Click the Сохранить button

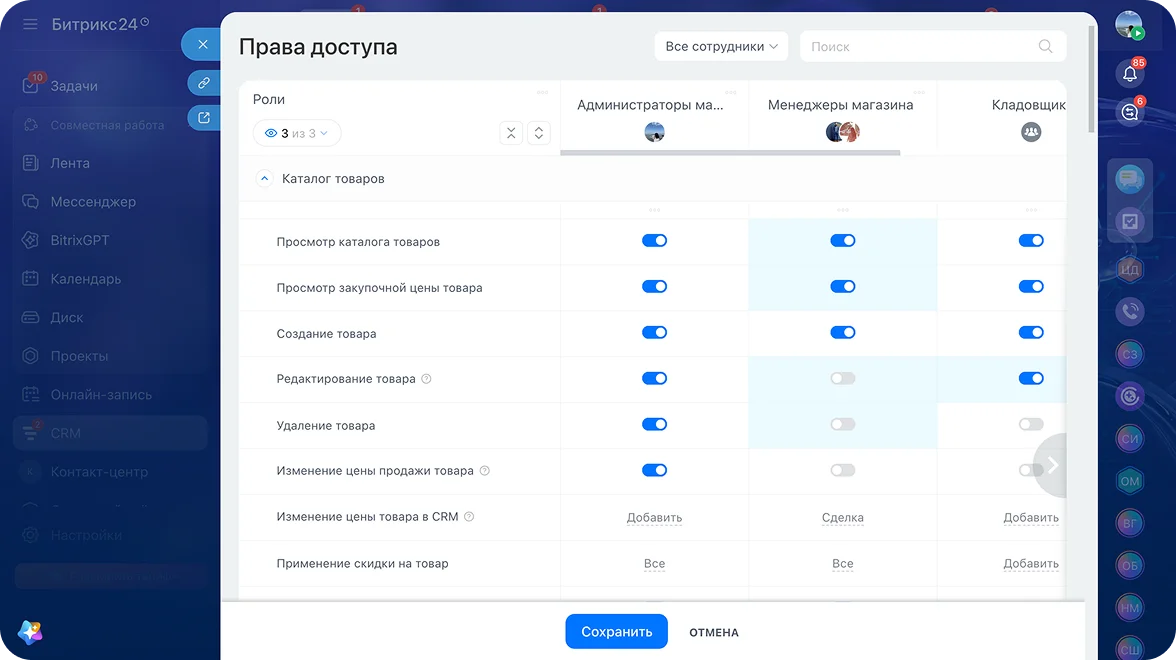coord(616,632)
